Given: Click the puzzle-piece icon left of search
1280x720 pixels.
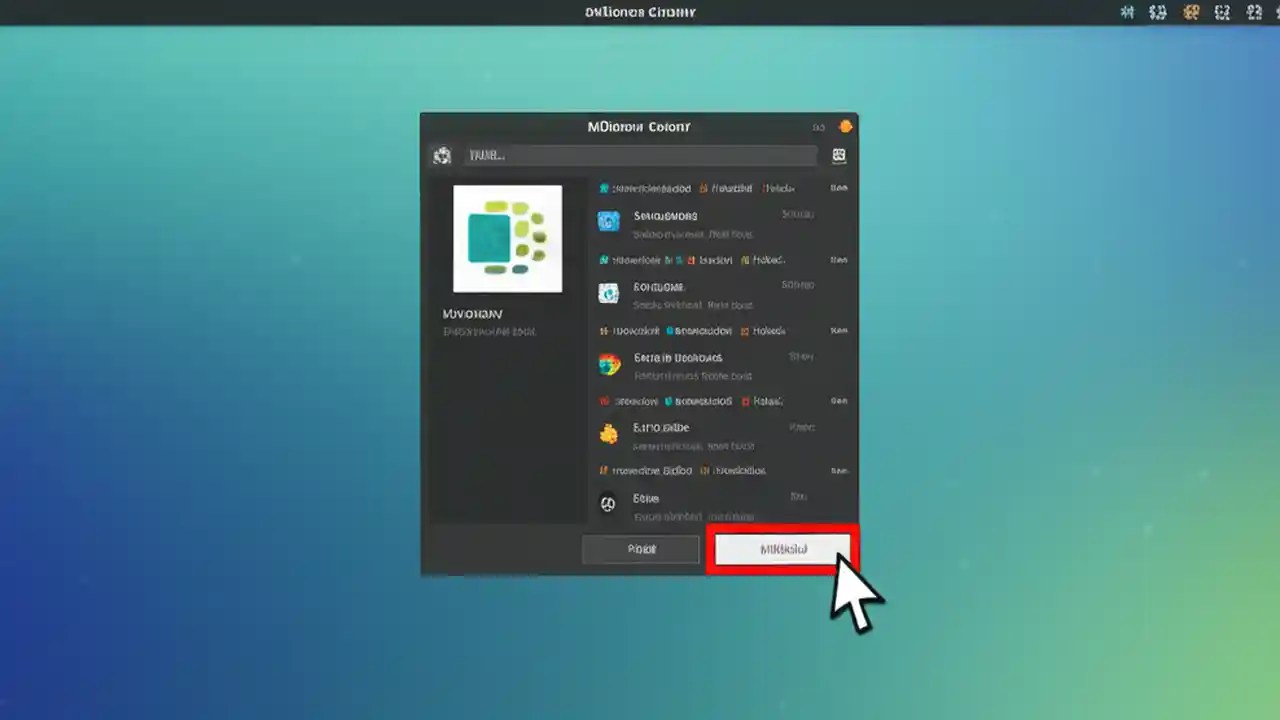Looking at the screenshot, I should point(443,155).
